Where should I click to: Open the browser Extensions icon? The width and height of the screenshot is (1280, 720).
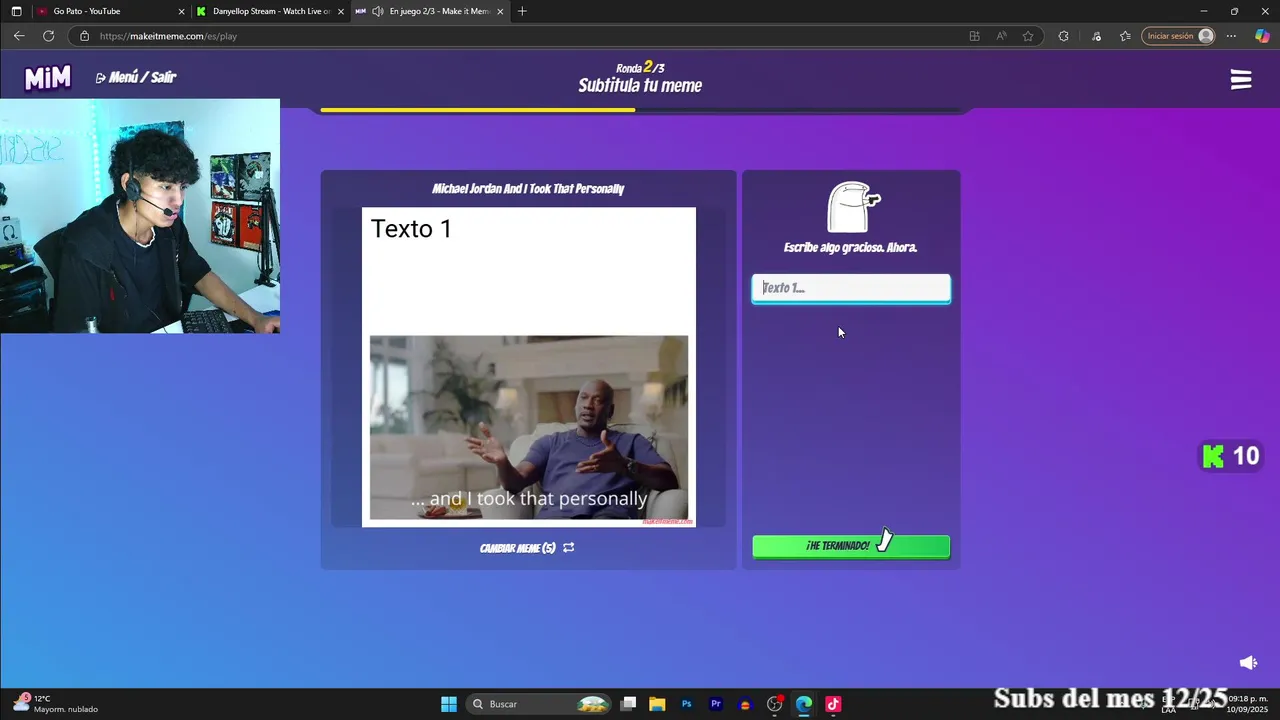(1063, 36)
